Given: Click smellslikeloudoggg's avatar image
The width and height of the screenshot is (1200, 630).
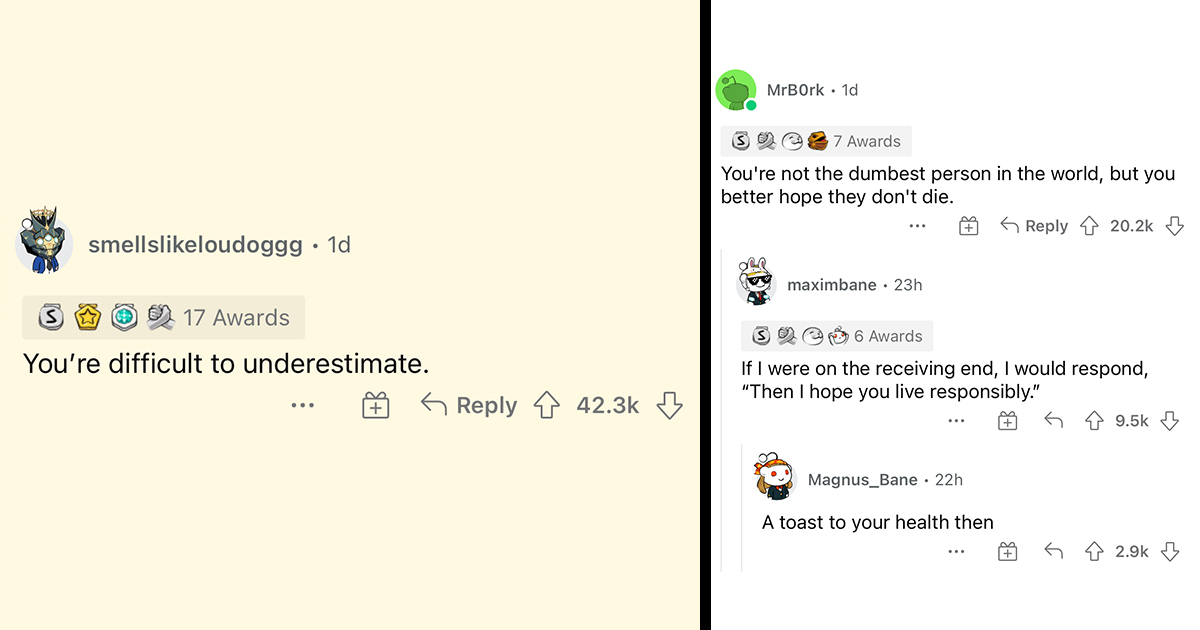Looking at the screenshot, I should (44, 244).
